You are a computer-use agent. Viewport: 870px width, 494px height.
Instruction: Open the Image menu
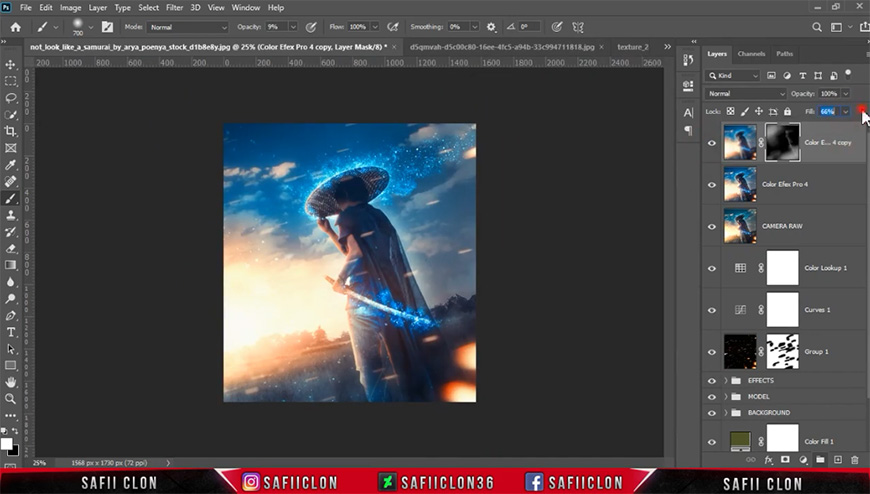70,8
